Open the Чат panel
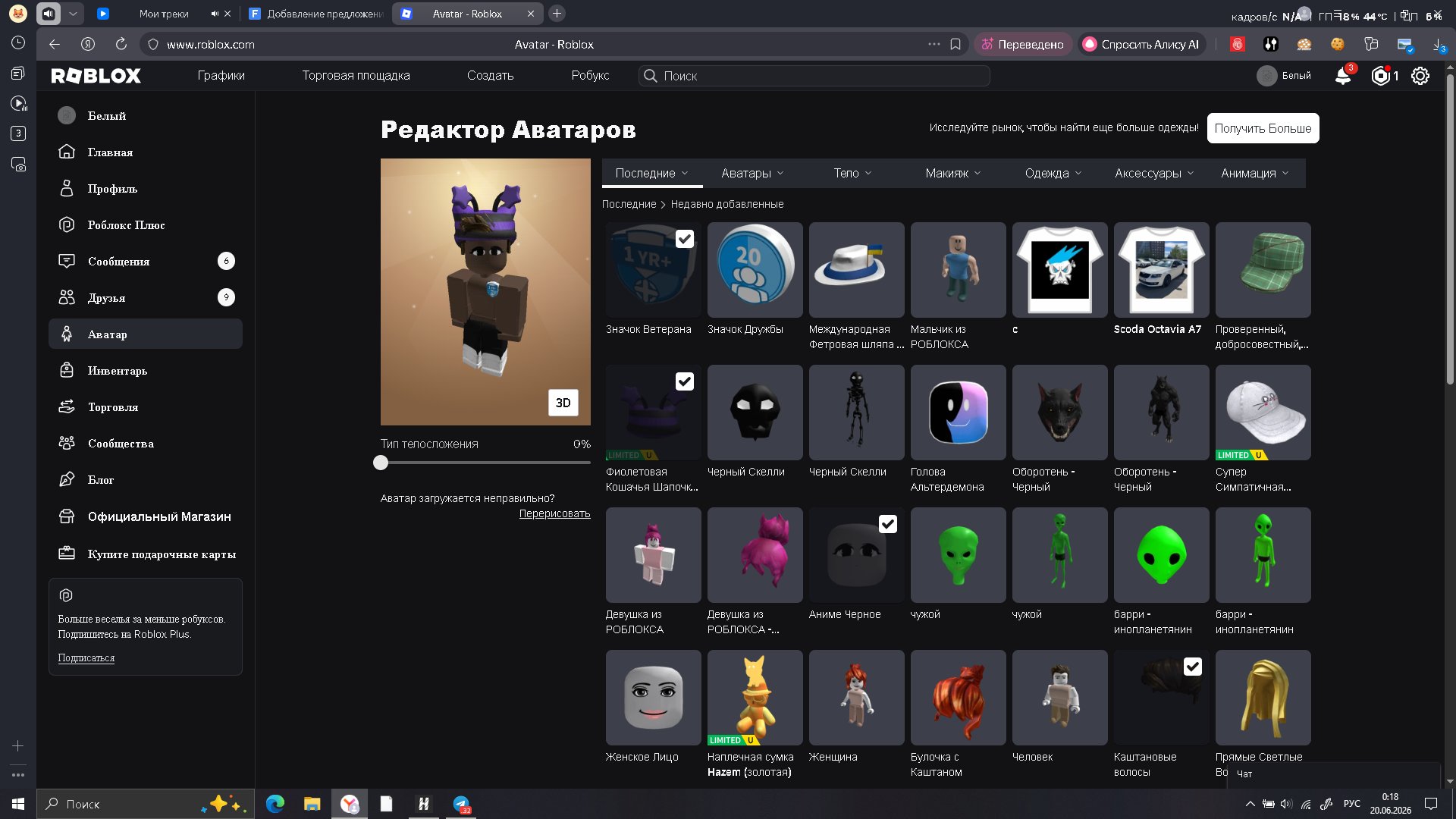This screenshot has height=819, width=1456. coord(1335,774)
